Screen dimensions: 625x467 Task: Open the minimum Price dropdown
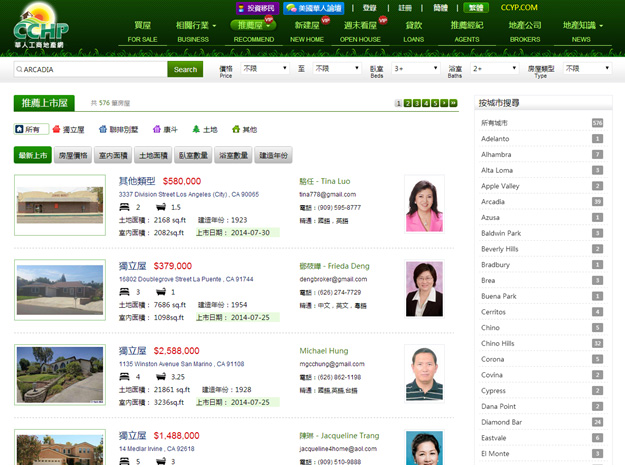point(265,69)
